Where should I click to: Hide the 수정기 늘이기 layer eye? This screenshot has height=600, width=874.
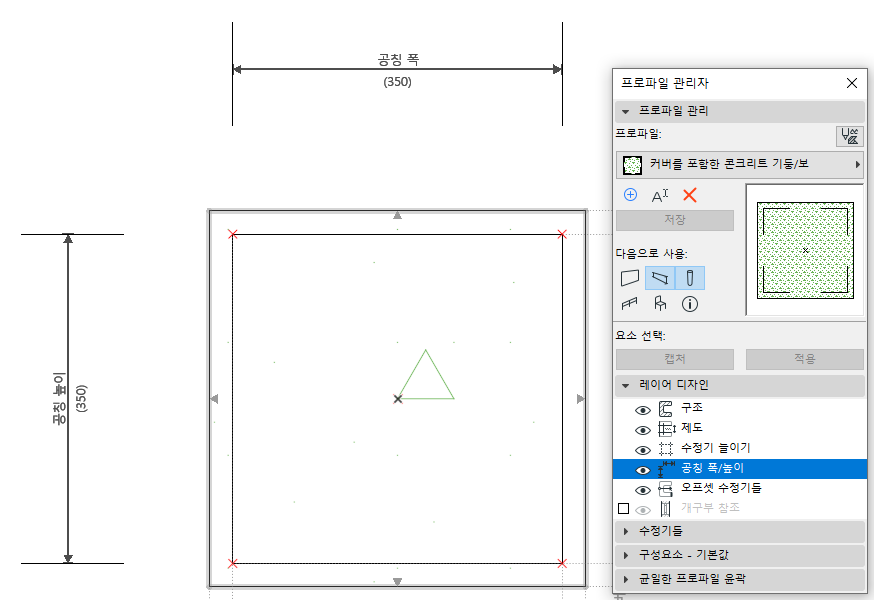643,451
